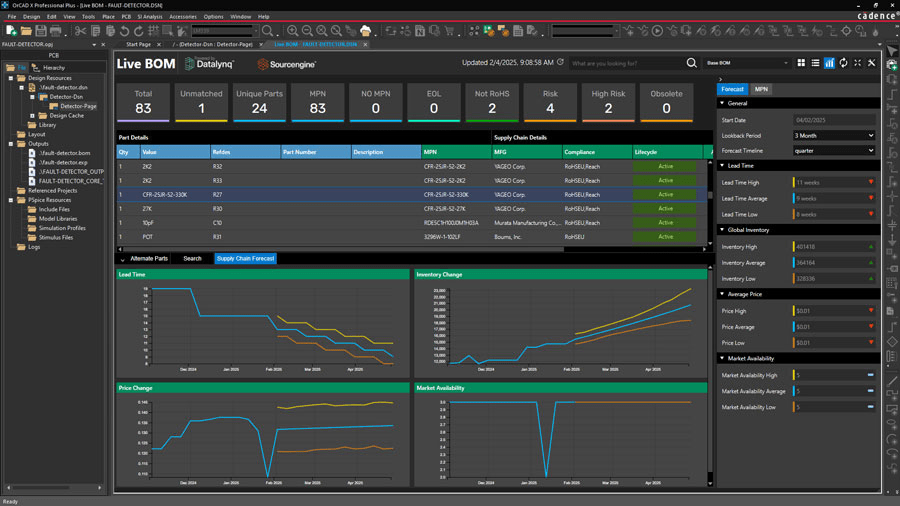The height and width of the screenshot is (506, 900).
Task: Click the Start Date field
Action: click(x=834, y=120)
